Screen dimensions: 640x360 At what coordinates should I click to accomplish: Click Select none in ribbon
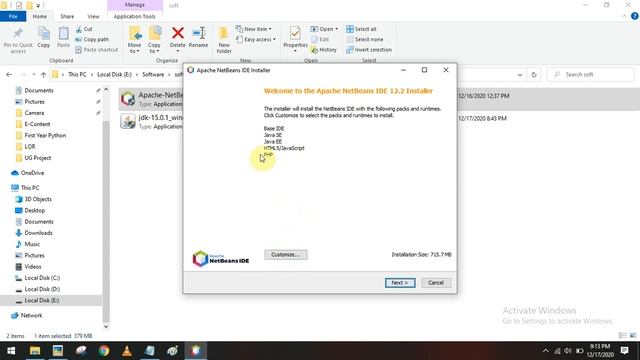point(364,40)
